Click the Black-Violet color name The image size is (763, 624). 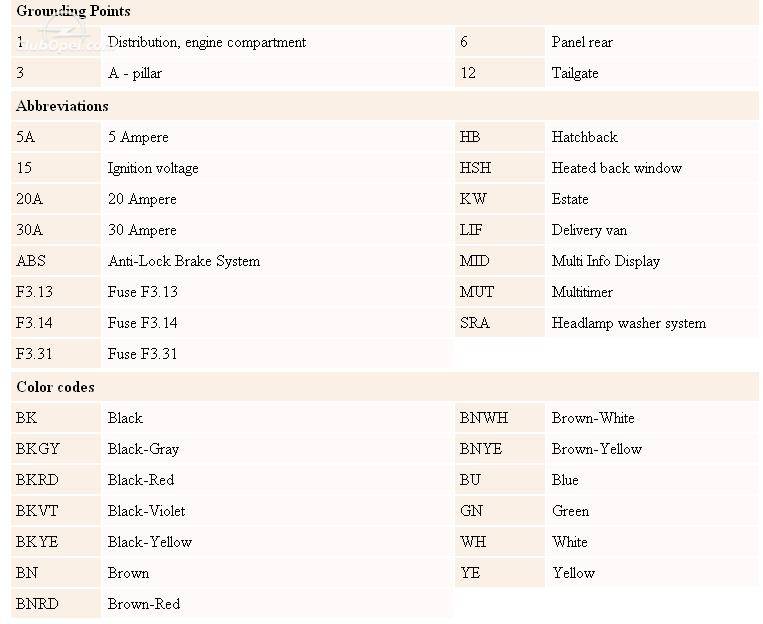point(146,511)
